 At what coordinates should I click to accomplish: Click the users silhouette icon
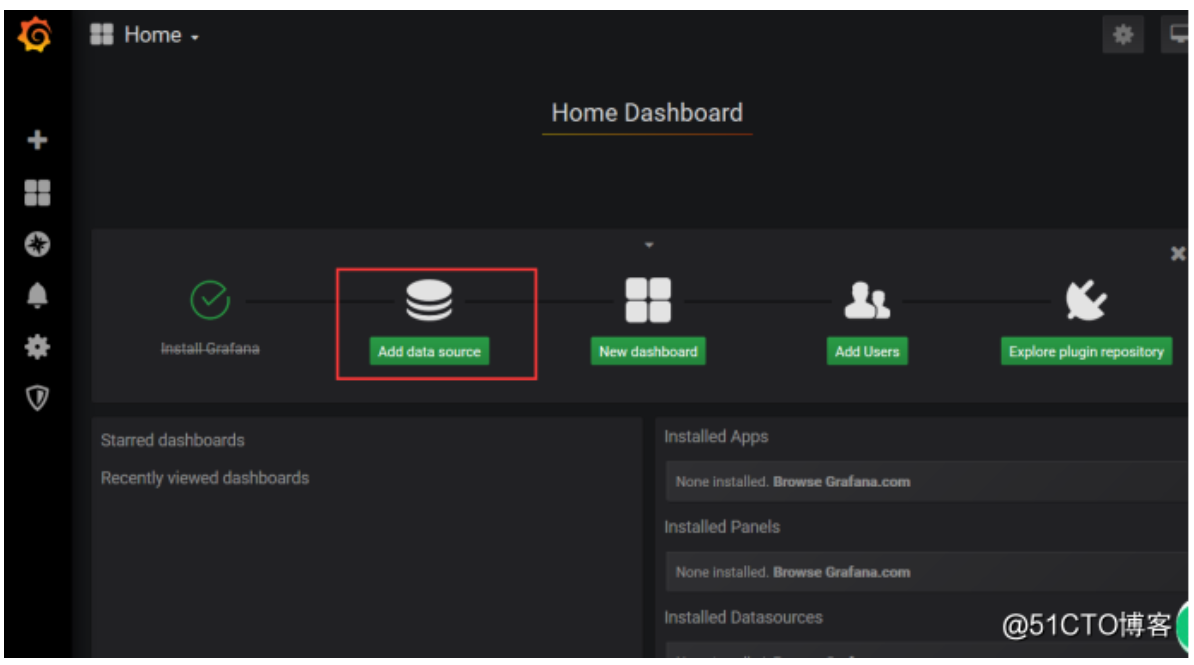pos(867,300)
